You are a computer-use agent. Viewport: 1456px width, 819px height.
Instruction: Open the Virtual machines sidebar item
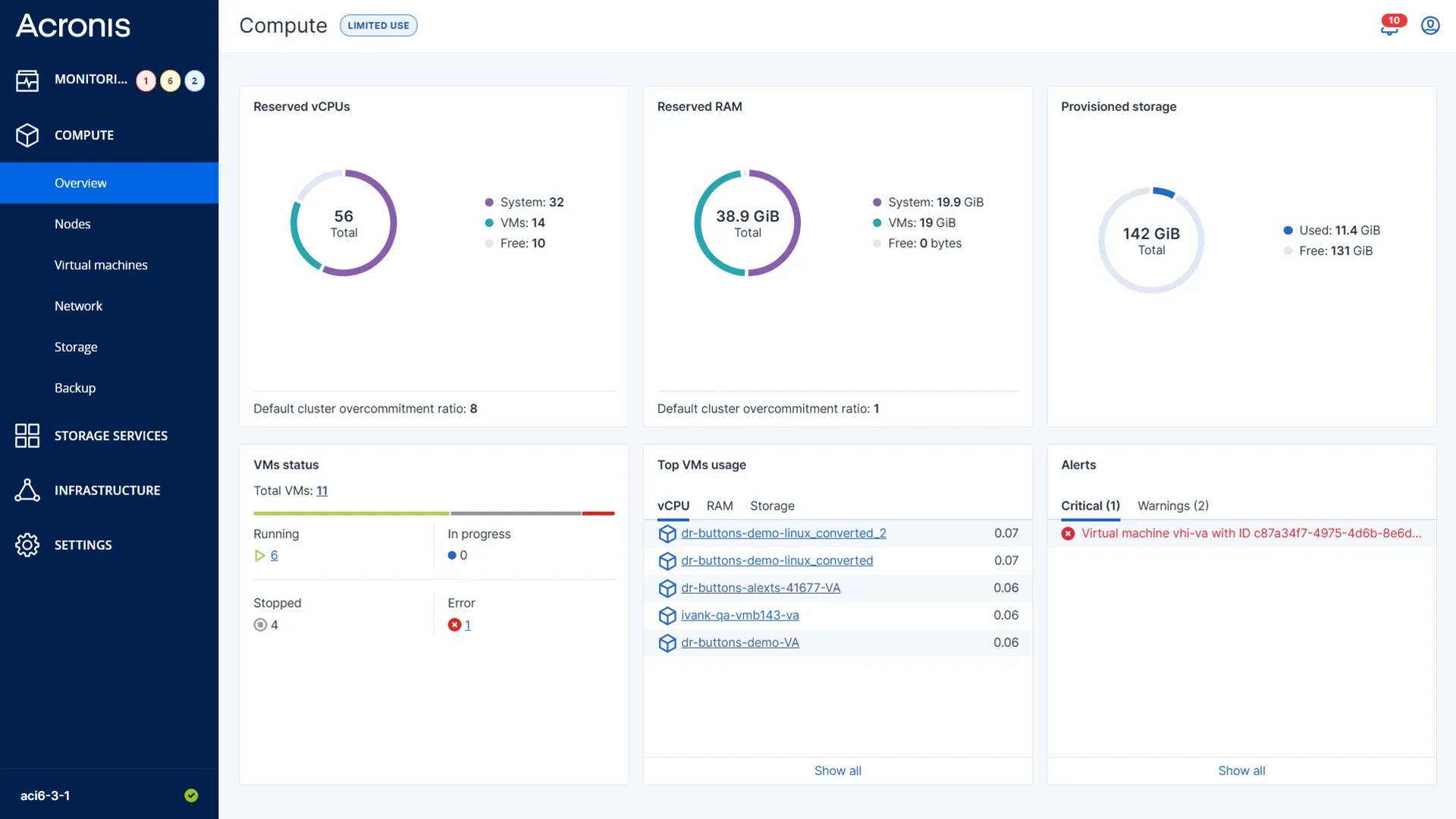[x=101, y=265]
